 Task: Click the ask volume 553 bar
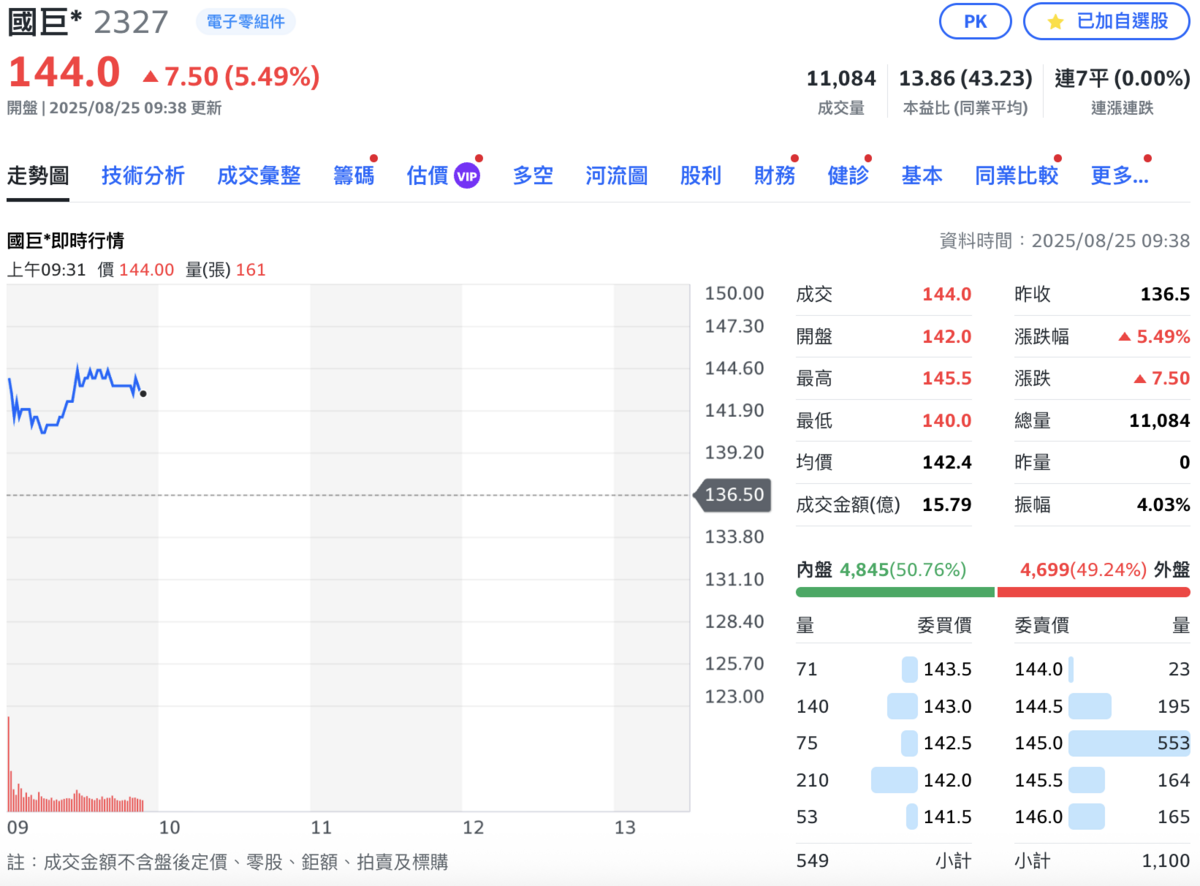click(1129, 743)
